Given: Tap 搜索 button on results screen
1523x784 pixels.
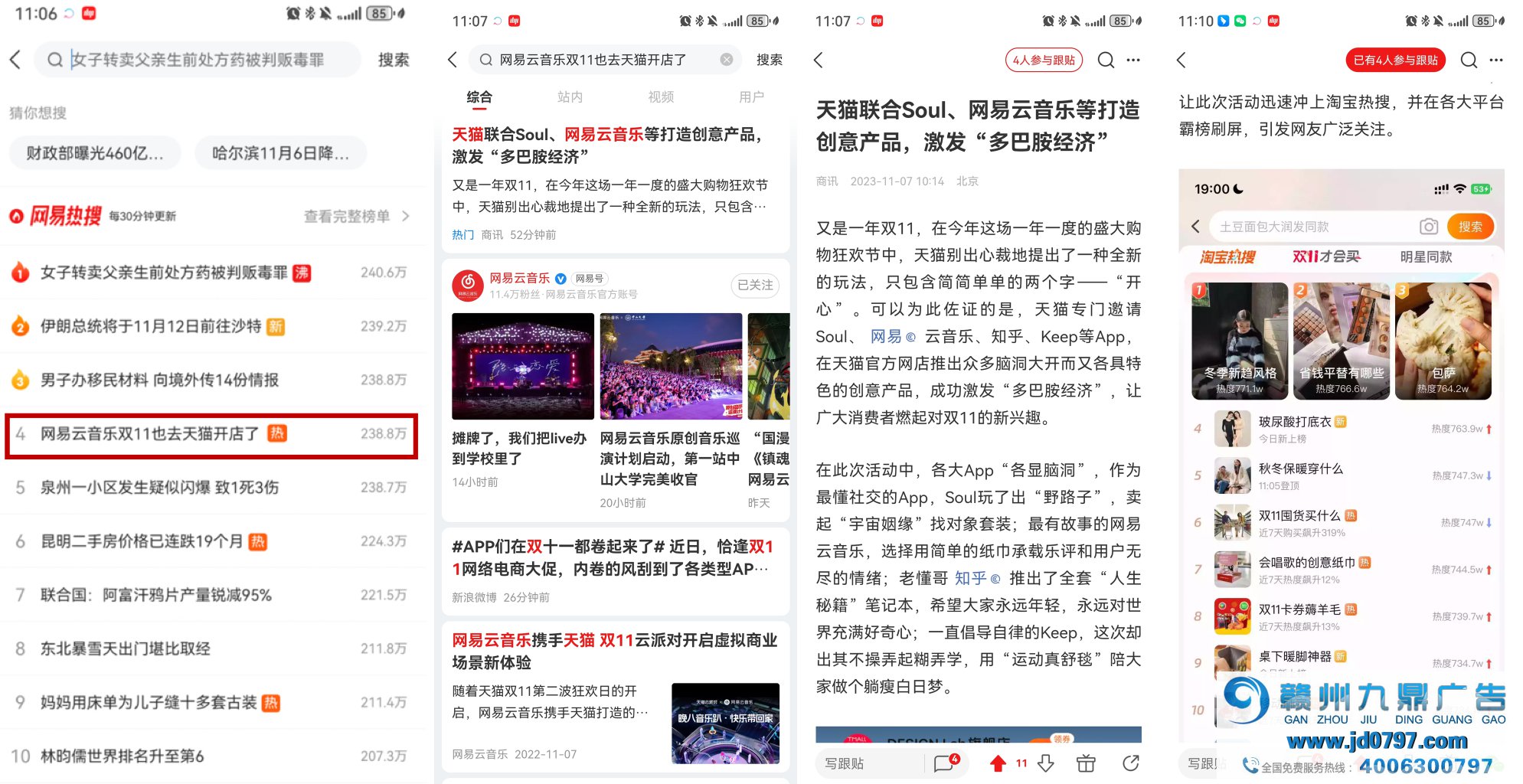Looking at the screenshot, I should (x=770, y=60).
